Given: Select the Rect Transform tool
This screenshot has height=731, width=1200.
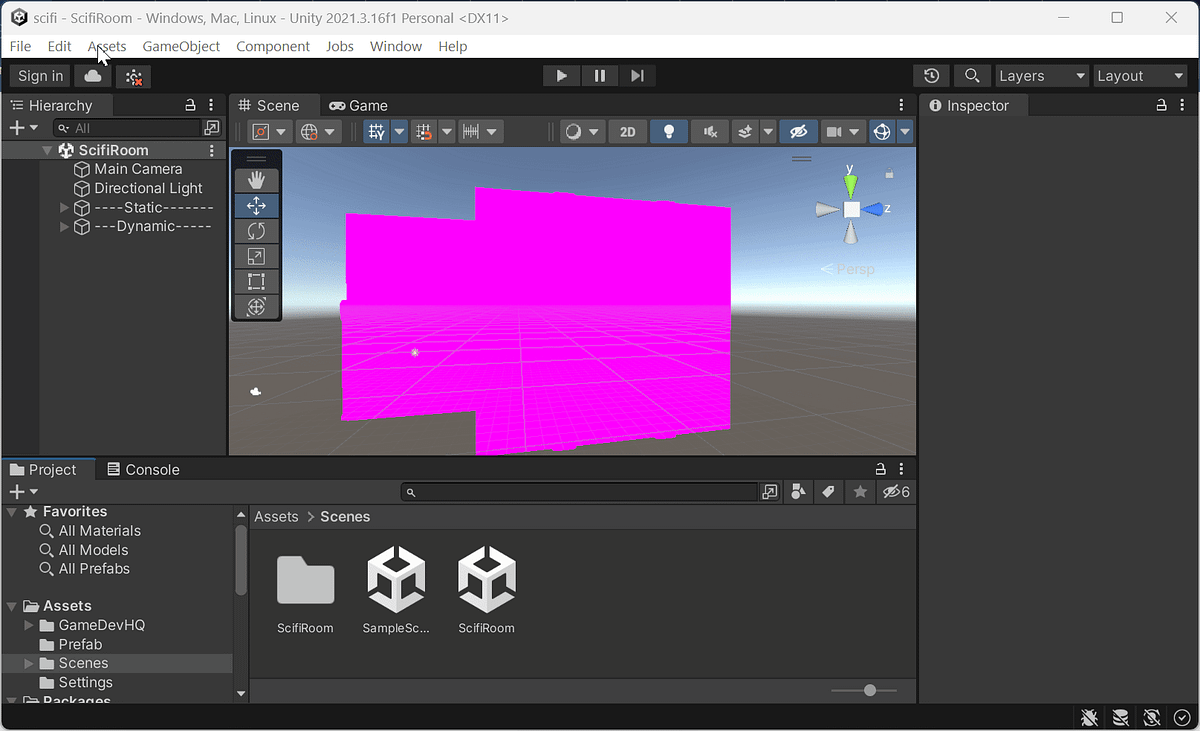Looking at the screenshot, I should 257,281.
